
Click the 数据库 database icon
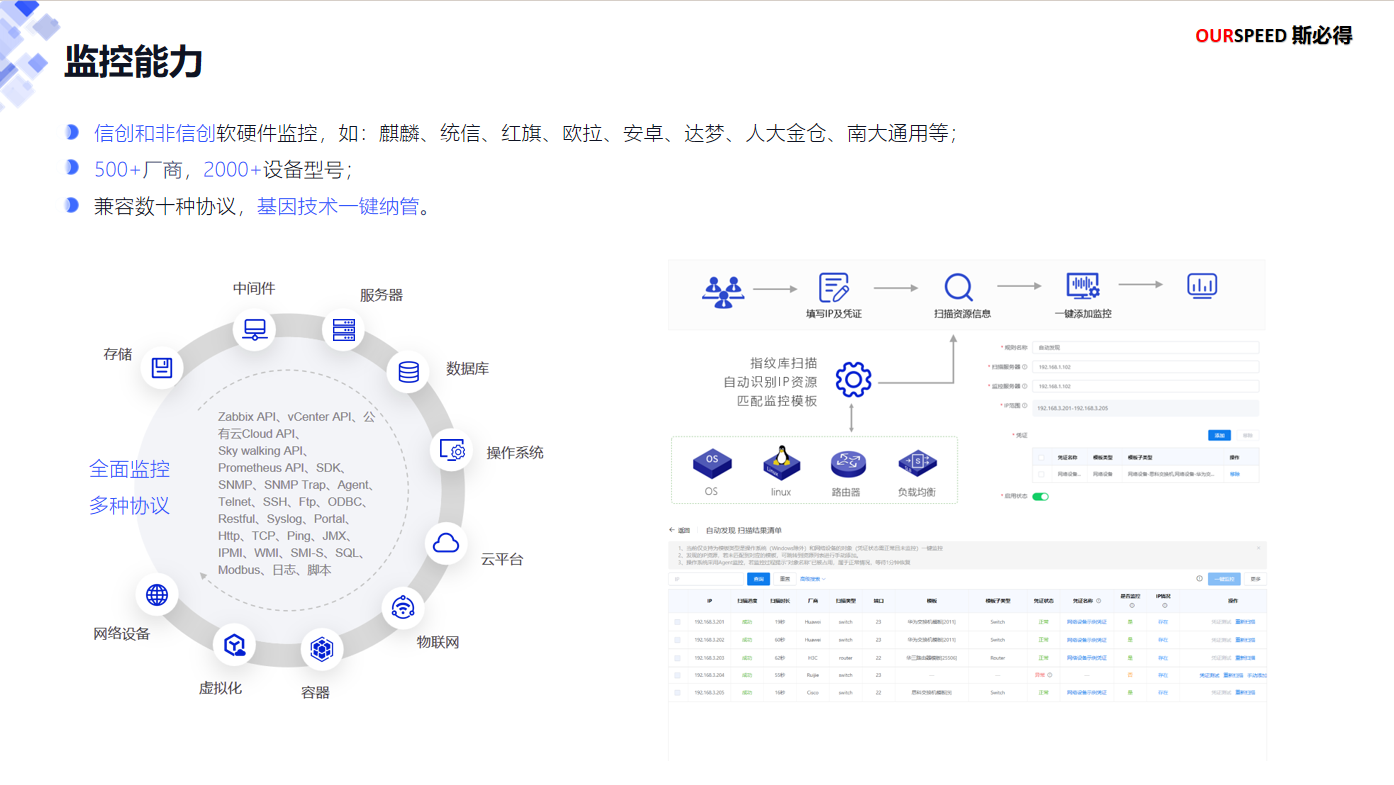tap(408, 371)
